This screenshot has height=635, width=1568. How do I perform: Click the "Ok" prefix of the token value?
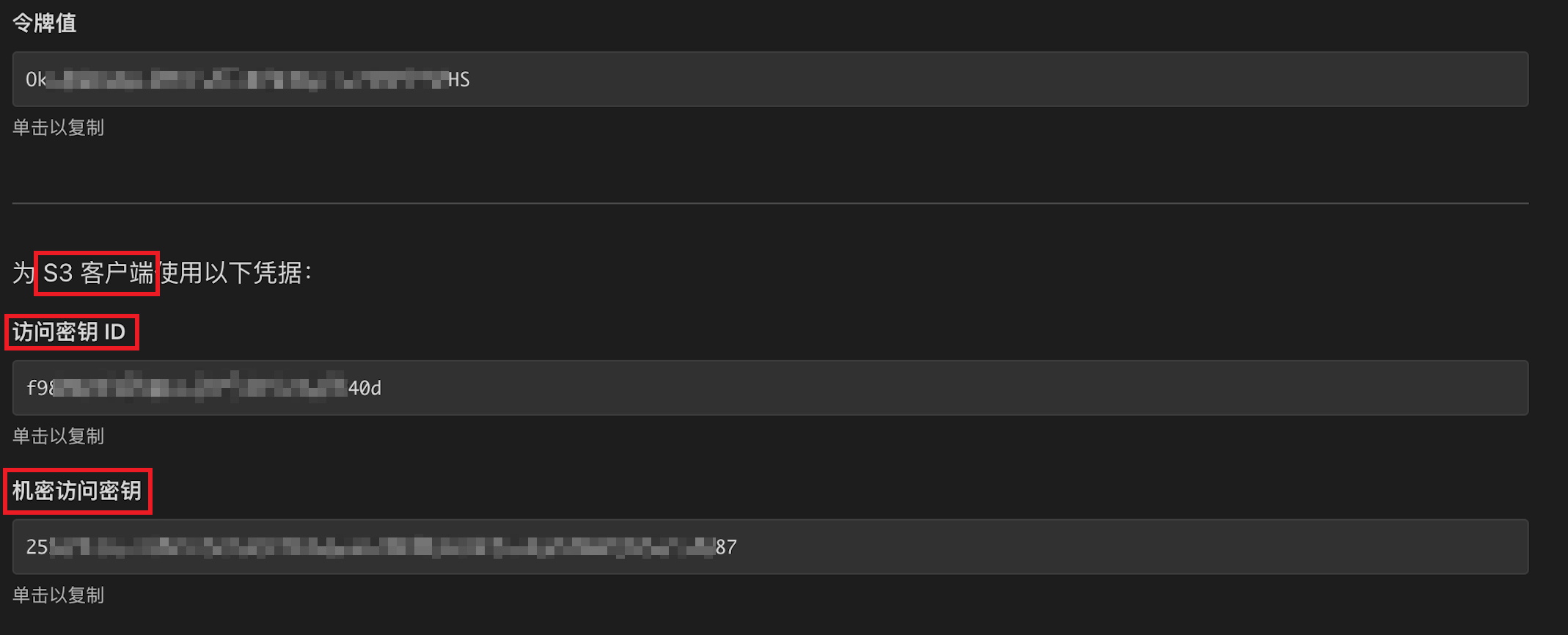click(35, 79)
